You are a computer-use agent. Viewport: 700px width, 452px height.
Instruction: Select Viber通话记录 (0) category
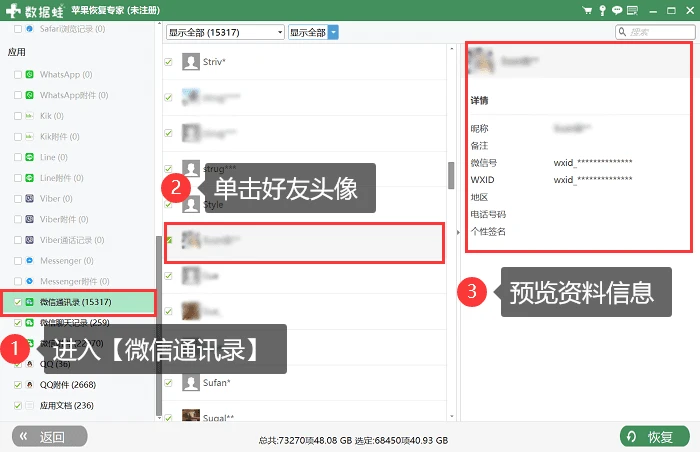72,240
